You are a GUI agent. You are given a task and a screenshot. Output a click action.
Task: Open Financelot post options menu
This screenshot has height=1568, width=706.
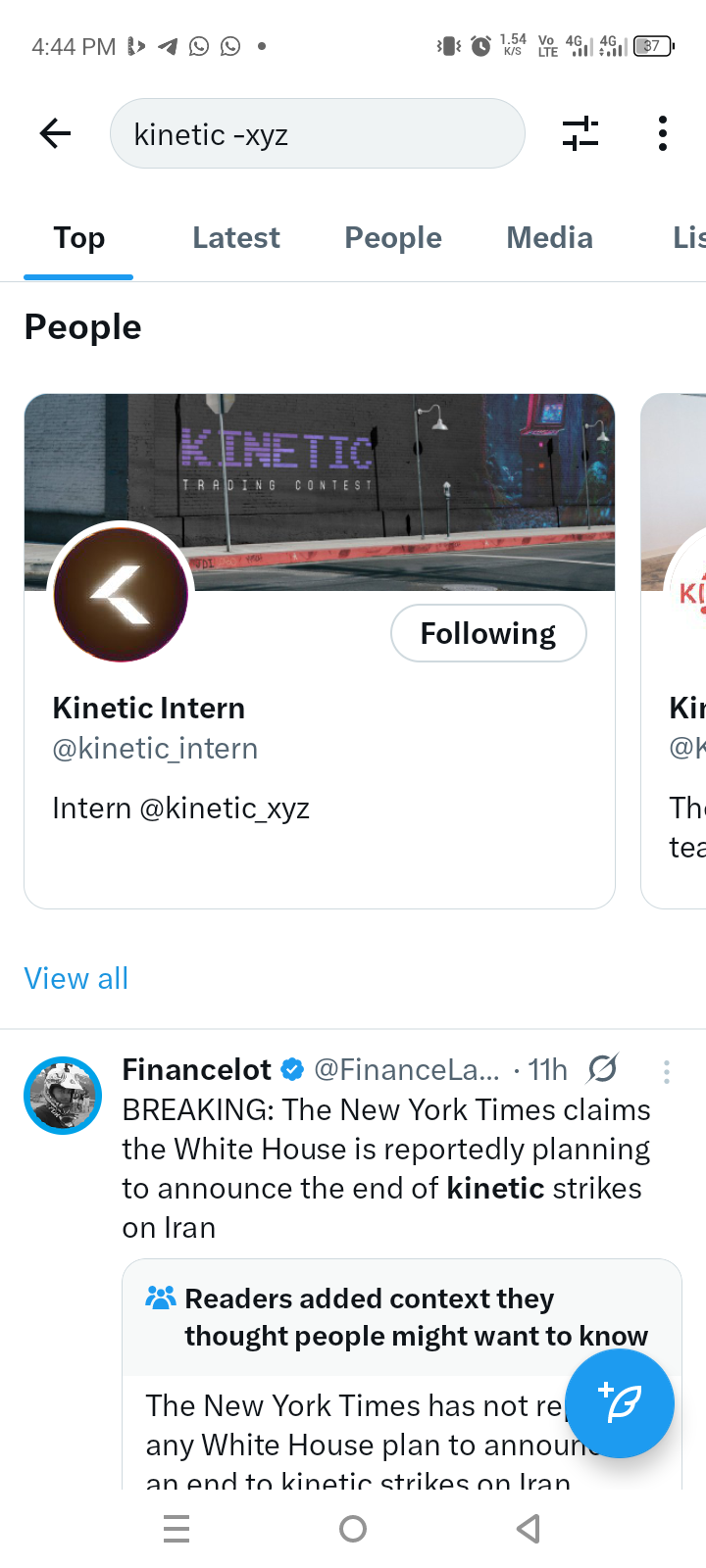click(x=667, y=1071)
